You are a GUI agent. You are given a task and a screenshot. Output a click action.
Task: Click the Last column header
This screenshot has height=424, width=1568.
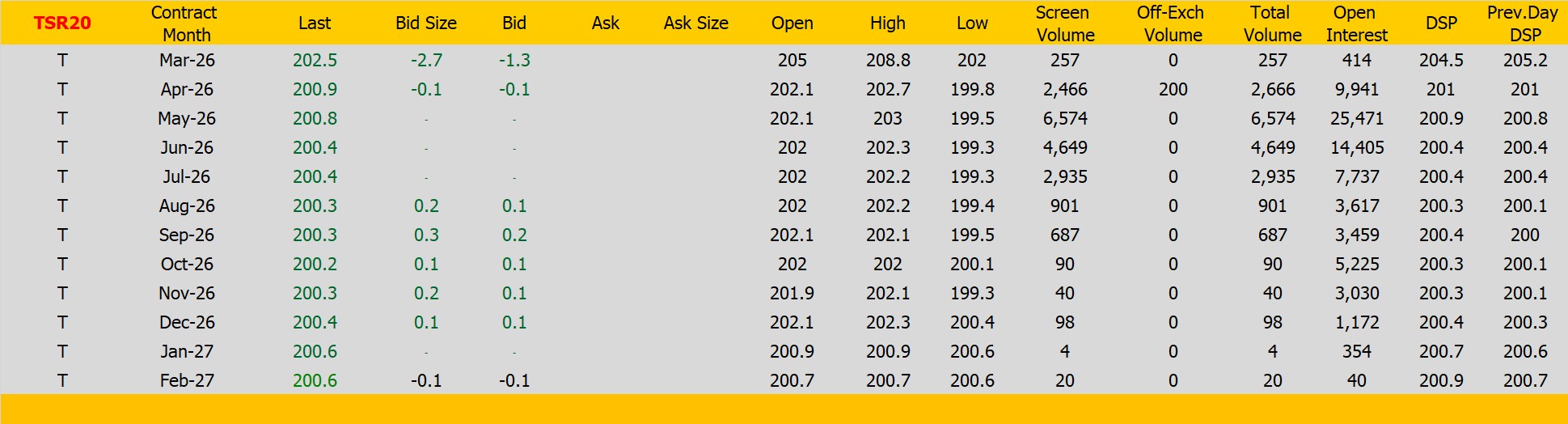point(315,23)
